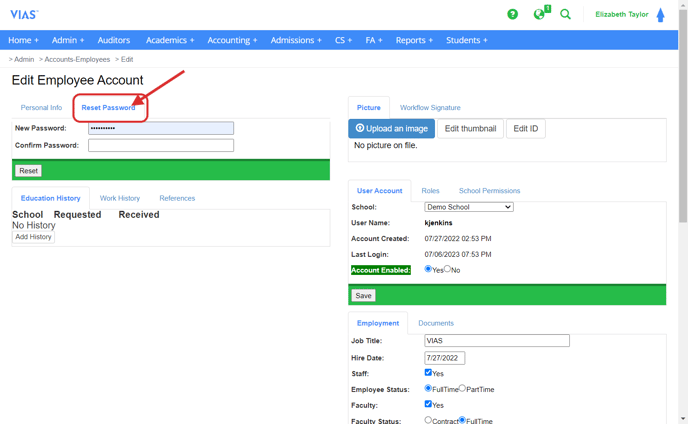Toggle the Staff Yes checkbox
The height and width of the screenshot is (424, 688).
(428, 373)
